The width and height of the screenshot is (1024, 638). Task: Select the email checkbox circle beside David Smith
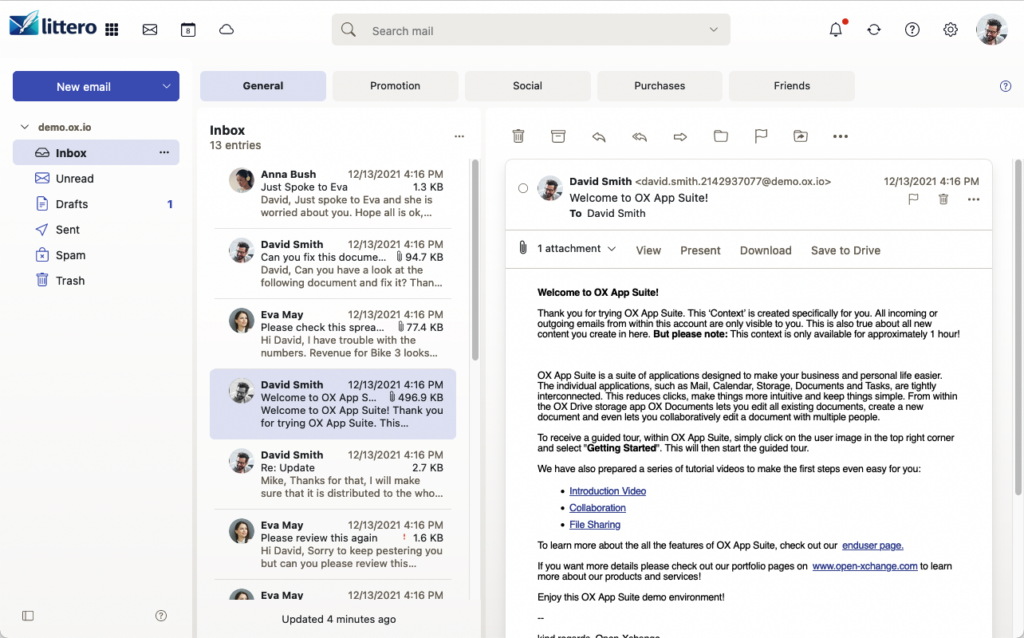point(523,188)
